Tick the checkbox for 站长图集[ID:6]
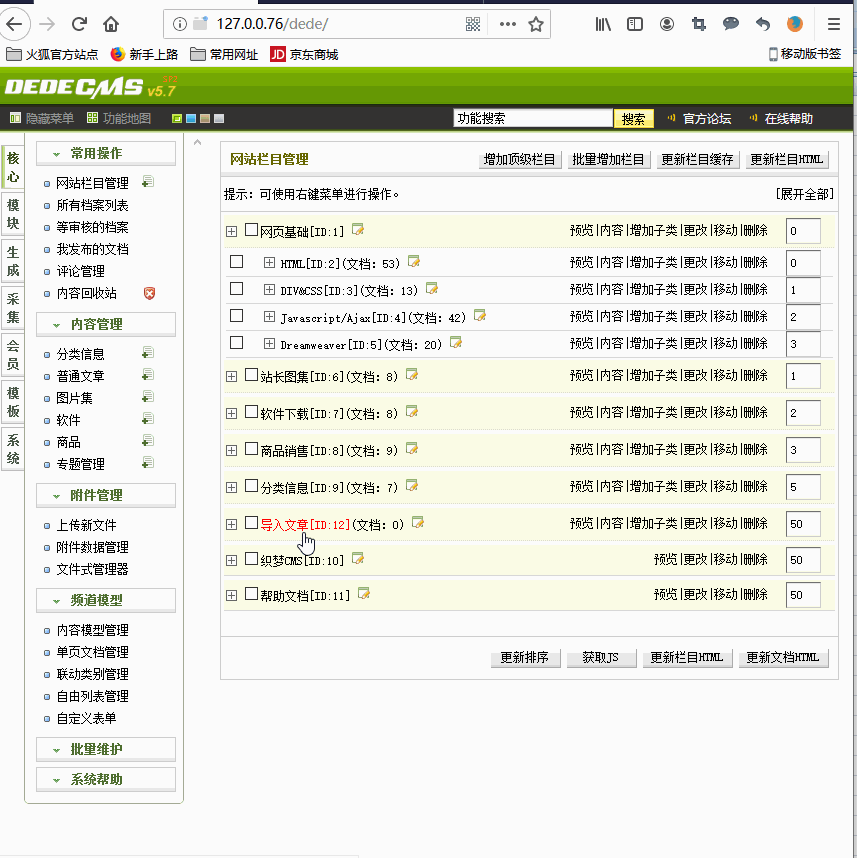 coord(250,376)
